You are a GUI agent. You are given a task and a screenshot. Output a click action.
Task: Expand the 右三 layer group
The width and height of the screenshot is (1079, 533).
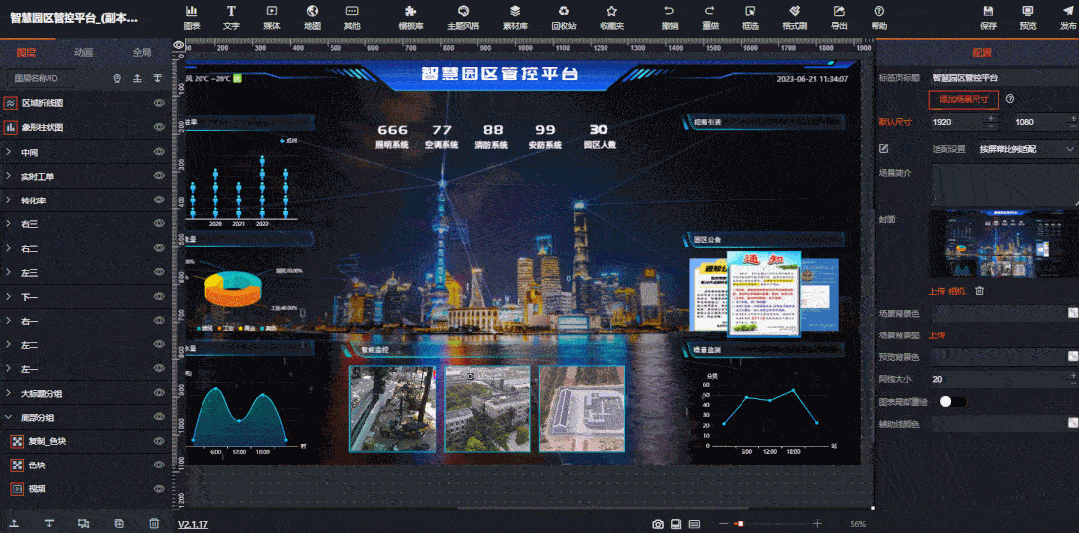pos(8,224)
